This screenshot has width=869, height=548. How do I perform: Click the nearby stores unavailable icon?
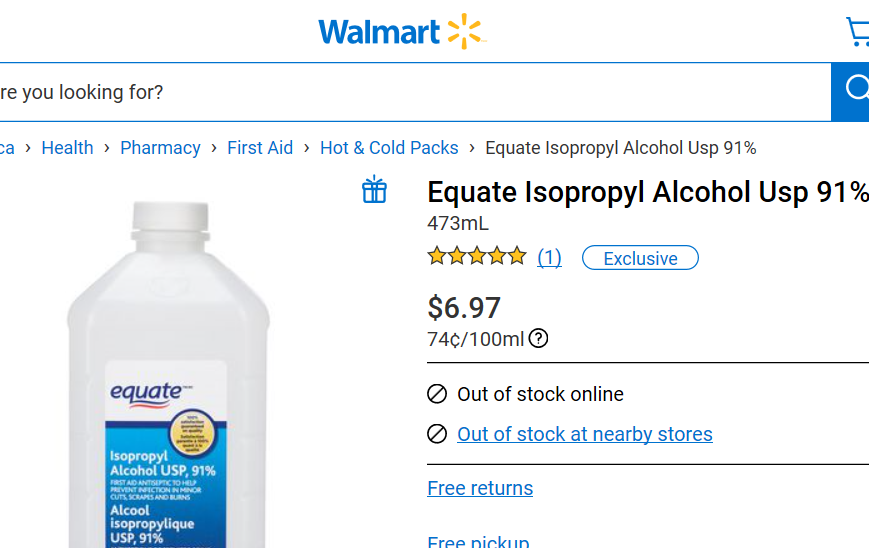[x=437, y=434]
